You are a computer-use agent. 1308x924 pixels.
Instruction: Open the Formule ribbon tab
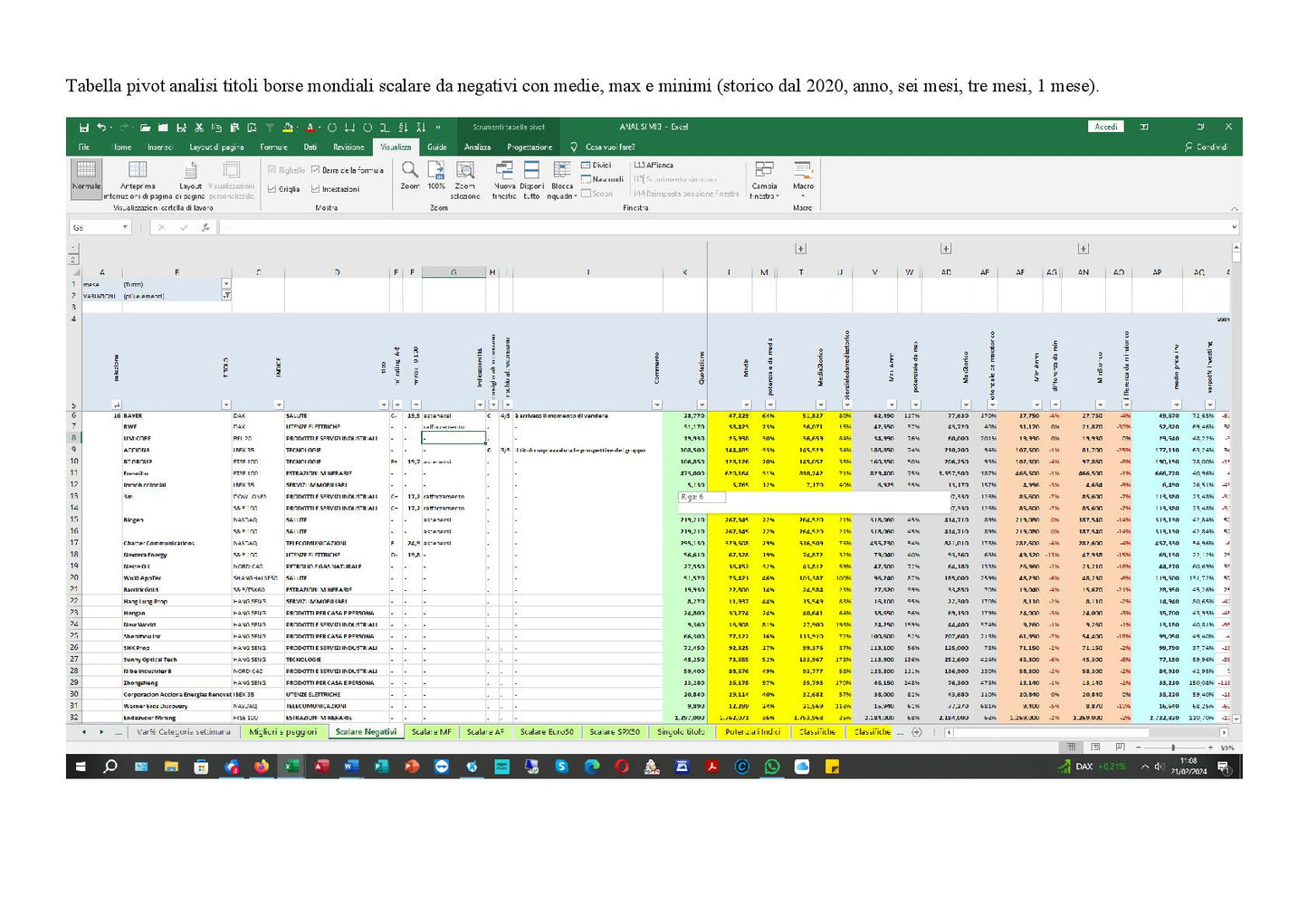273,147
